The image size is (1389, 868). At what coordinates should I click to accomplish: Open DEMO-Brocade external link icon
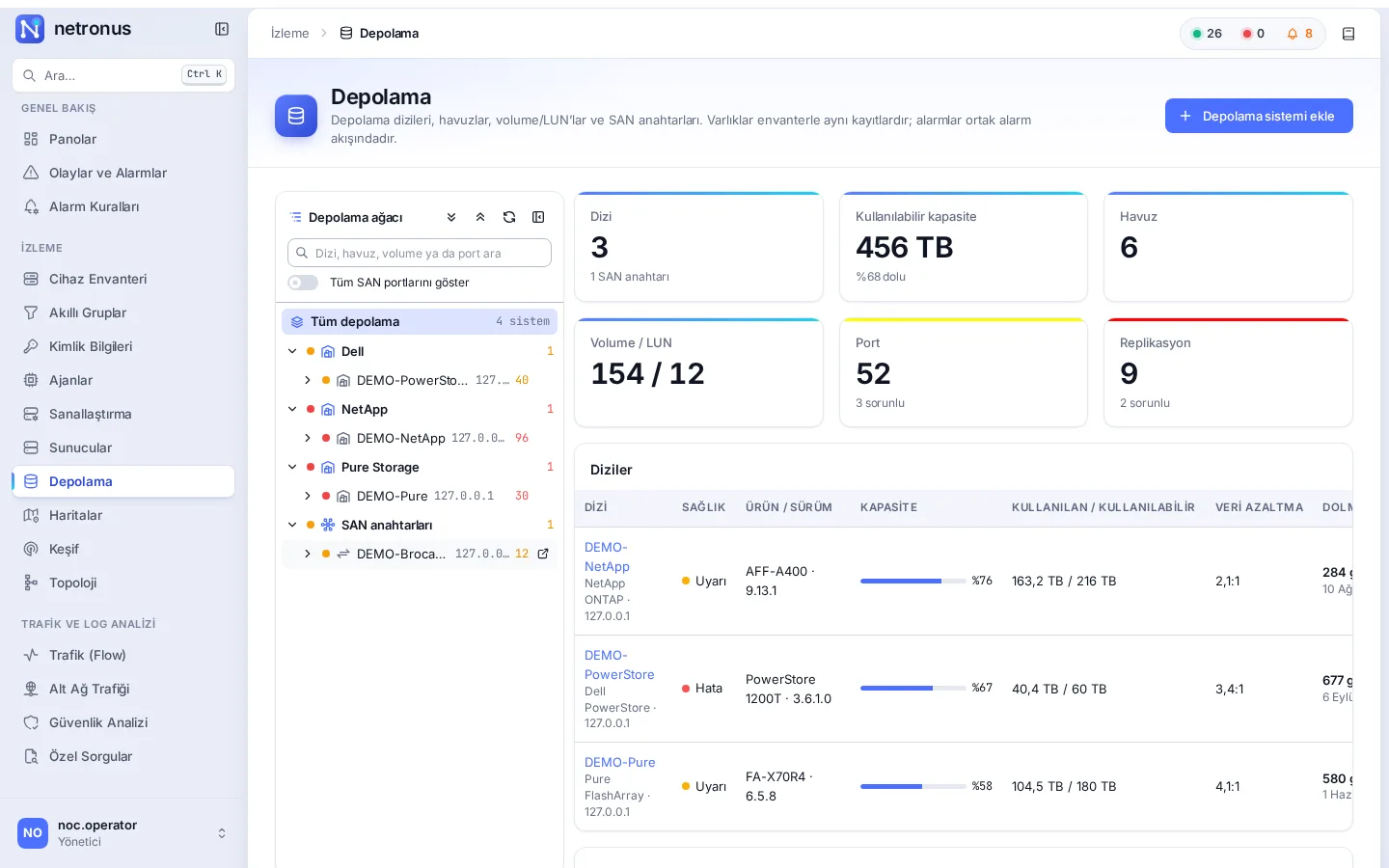tap(543, 554)
